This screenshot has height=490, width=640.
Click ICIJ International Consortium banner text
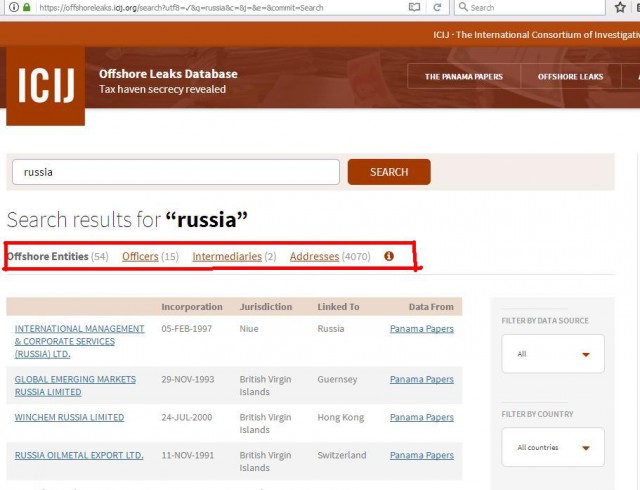pyautogui.click(x=536, y=35)
